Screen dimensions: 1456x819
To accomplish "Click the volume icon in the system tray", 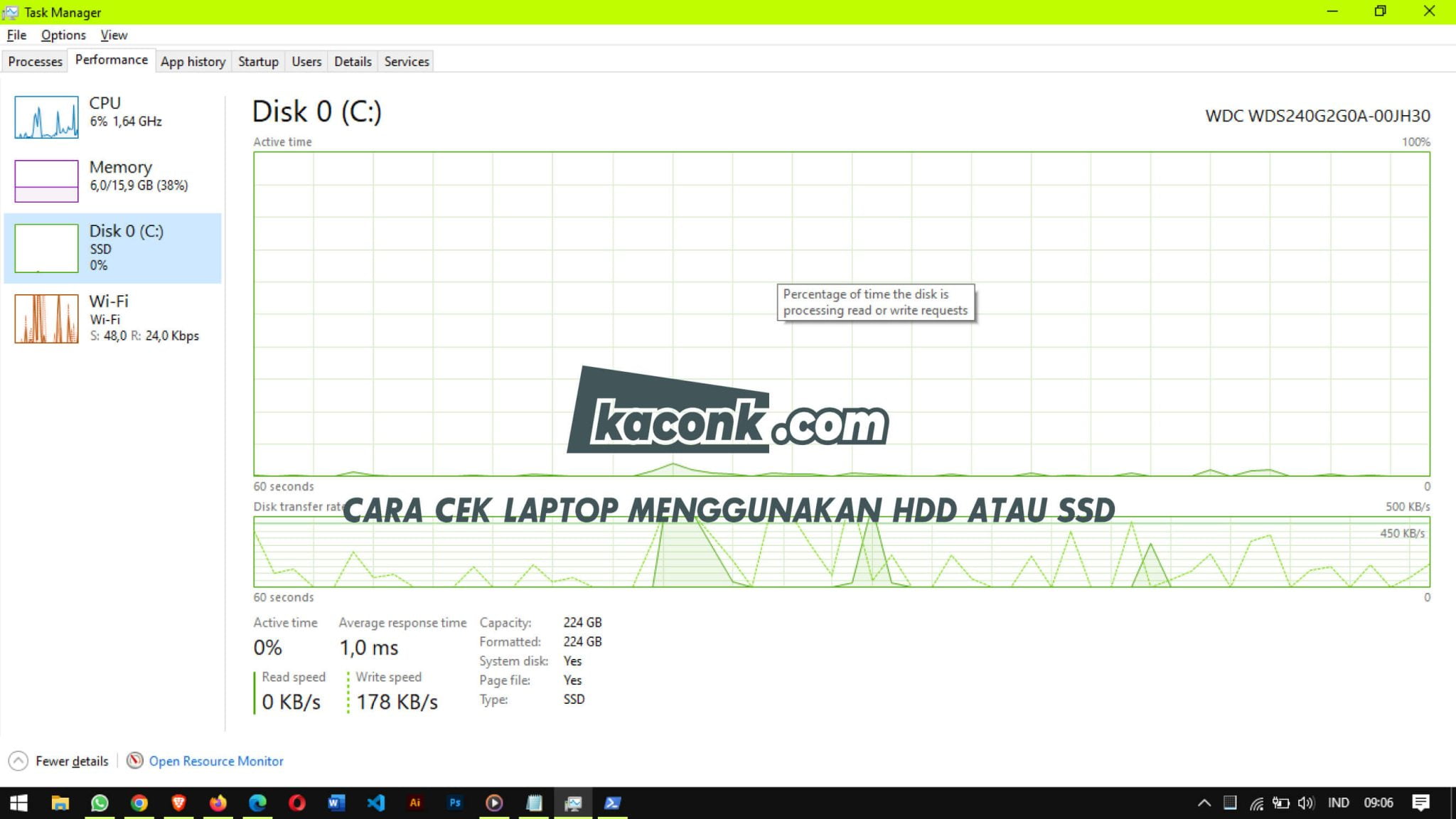I will tap(1305, 803).
